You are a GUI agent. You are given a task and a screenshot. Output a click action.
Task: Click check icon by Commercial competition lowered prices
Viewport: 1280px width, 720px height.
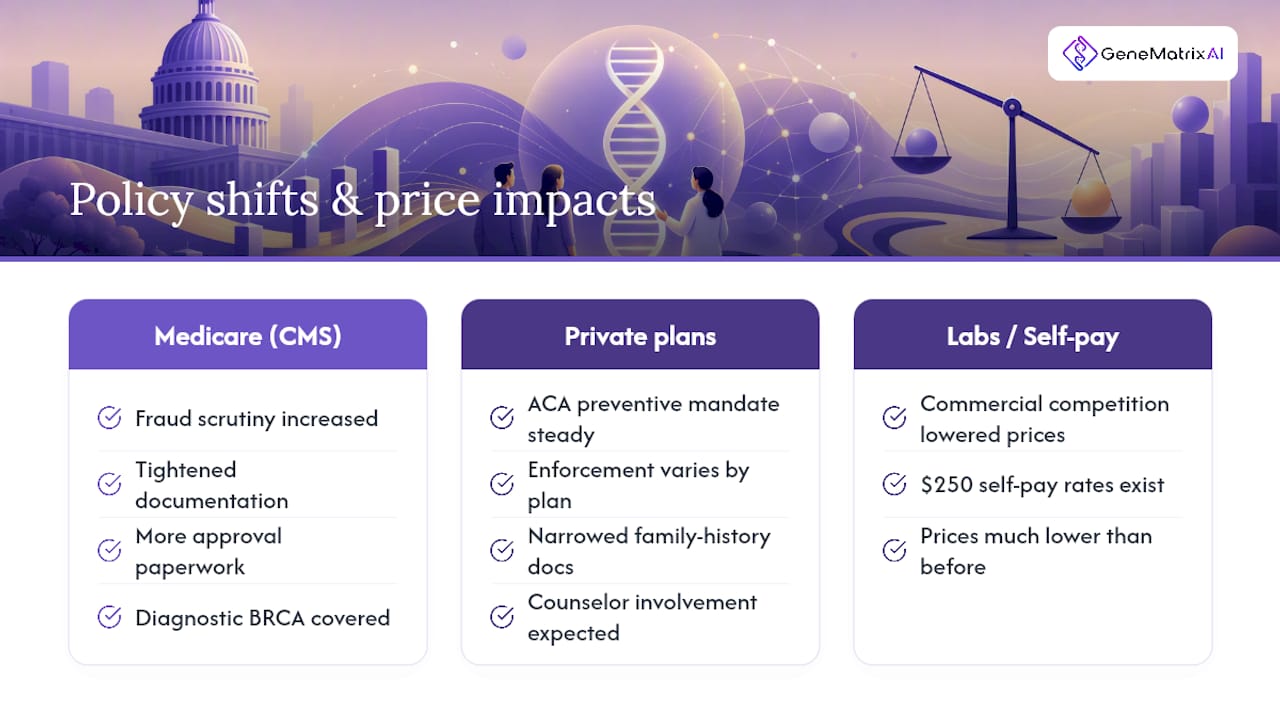[x=895, y=418]
